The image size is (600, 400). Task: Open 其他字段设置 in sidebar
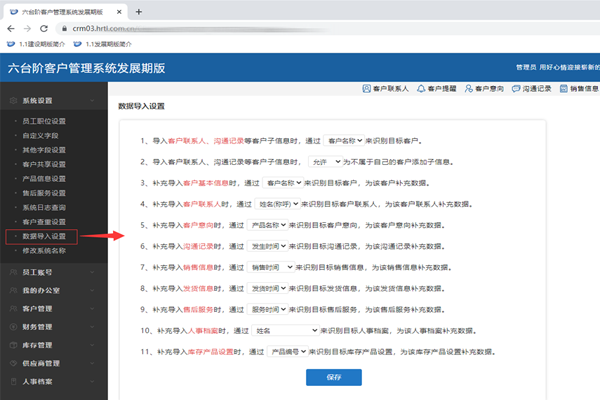pyautogui.click(x=44, y=150)
